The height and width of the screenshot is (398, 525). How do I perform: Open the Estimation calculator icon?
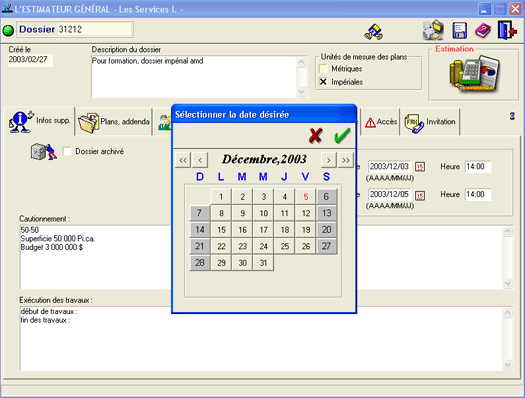coord(474,73)
